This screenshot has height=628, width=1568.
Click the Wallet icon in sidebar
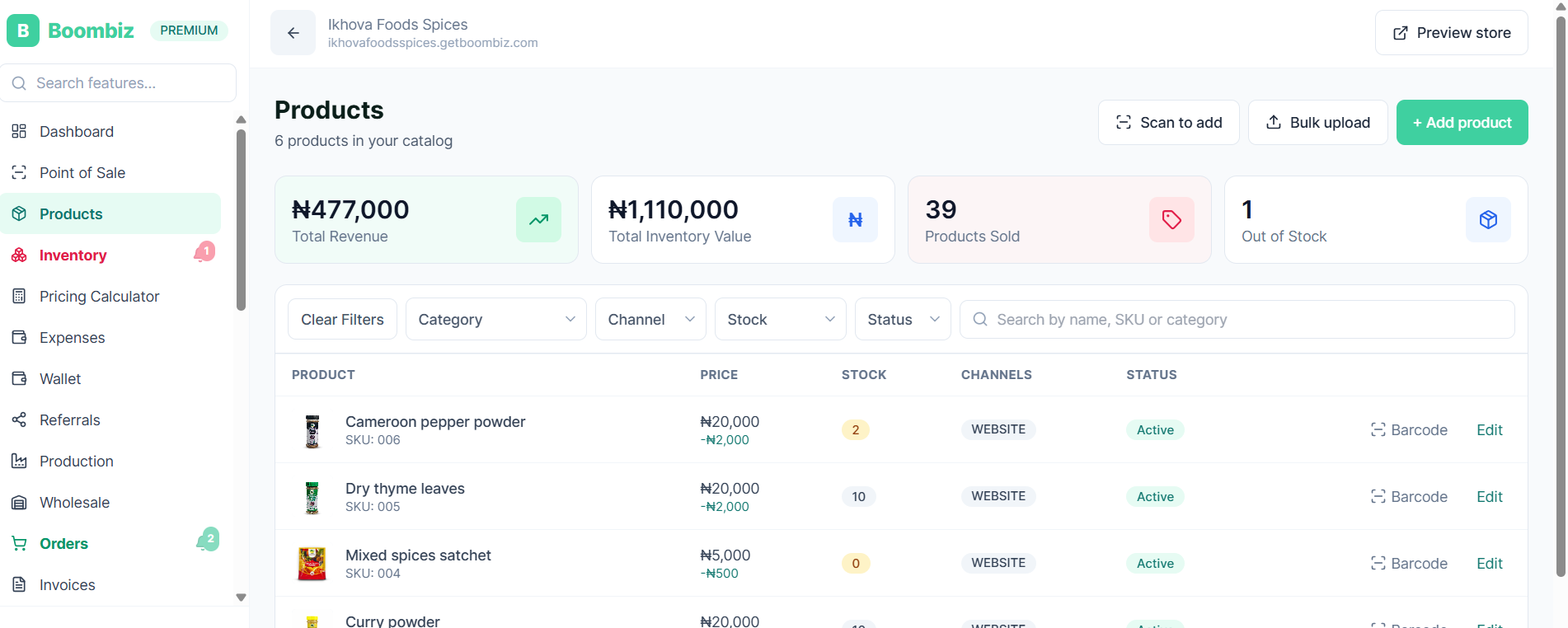[19, 379]
